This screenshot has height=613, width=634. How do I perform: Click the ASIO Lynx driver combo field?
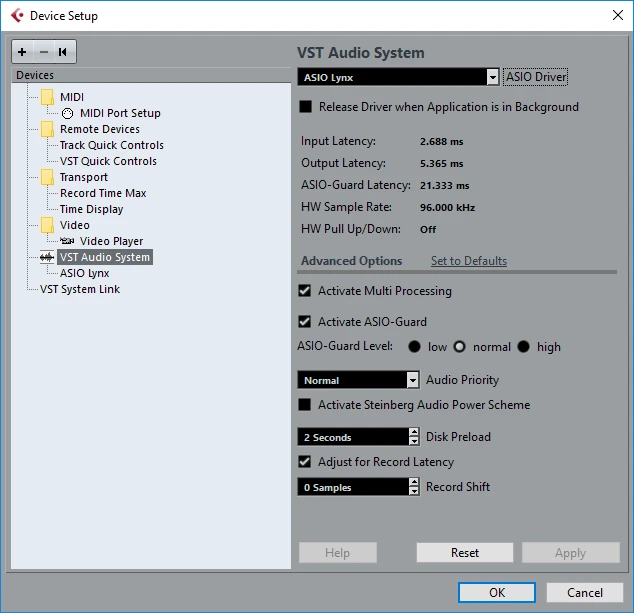point(392,77)
